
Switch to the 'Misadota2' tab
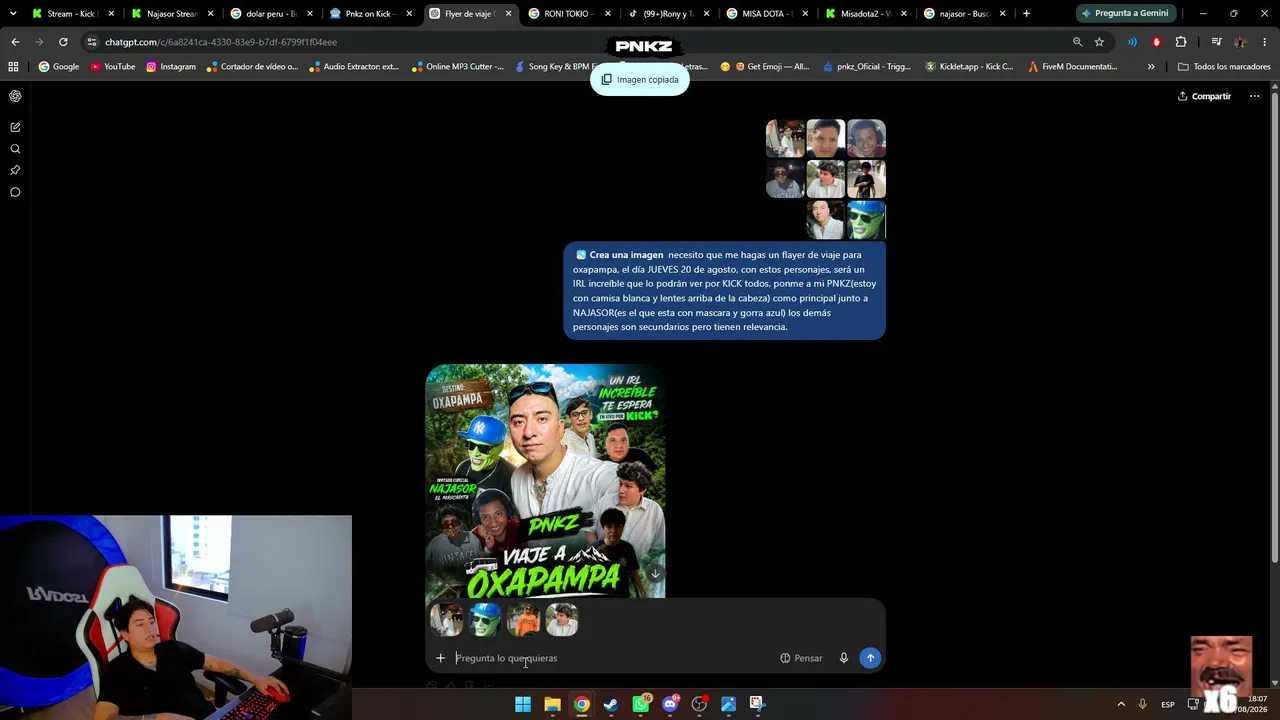point(866,14)
